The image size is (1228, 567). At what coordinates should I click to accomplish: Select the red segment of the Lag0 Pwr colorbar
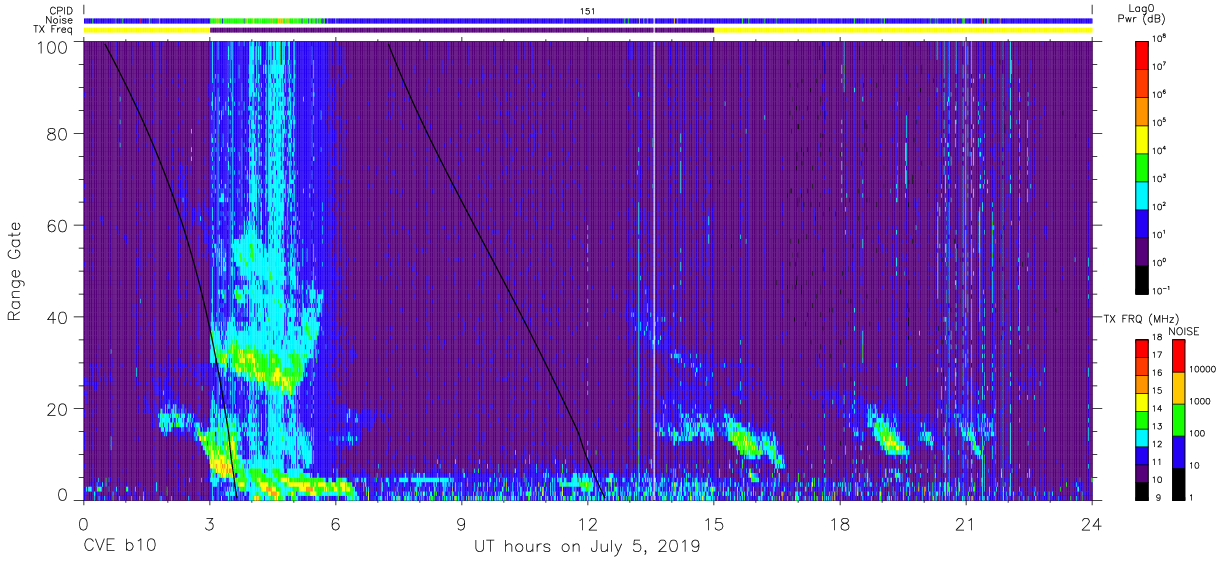coord(1143,54)
